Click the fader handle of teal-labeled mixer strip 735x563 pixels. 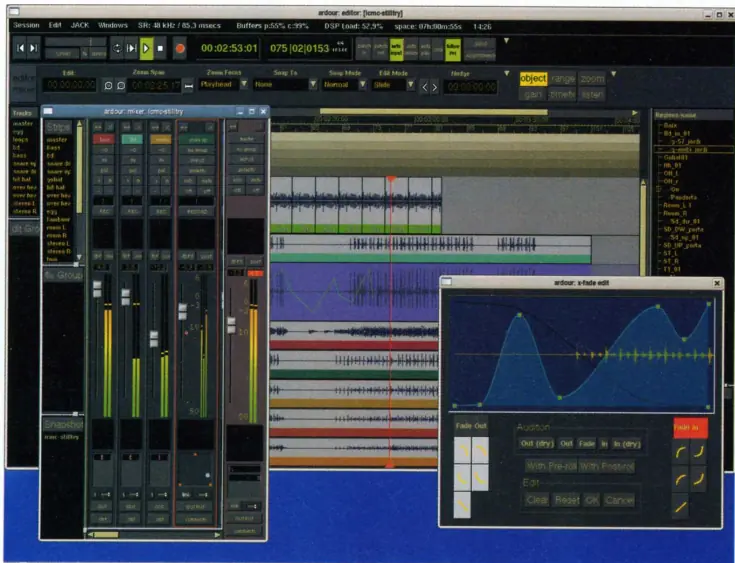tap(126, 297)
